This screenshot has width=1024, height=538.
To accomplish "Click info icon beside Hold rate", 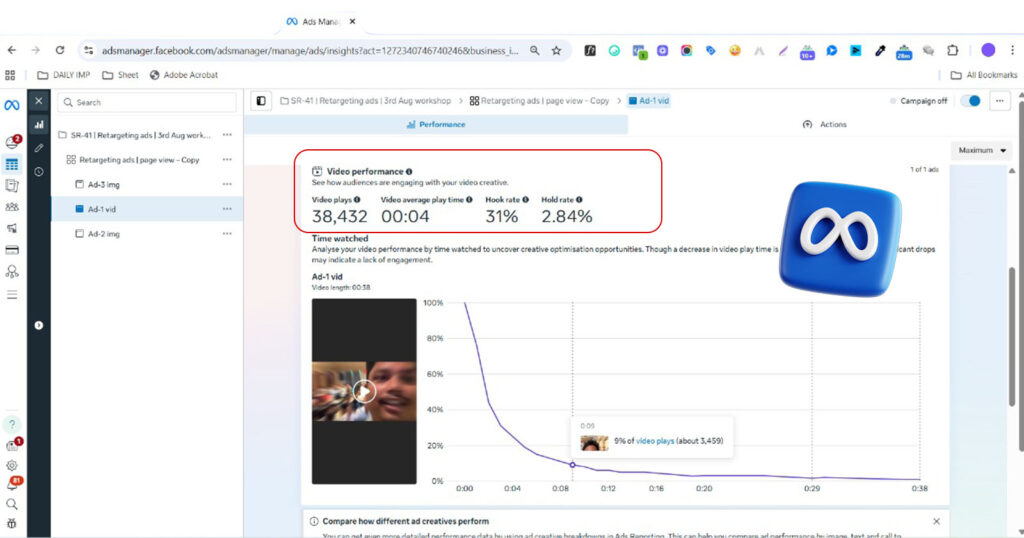I will (579, 200).
